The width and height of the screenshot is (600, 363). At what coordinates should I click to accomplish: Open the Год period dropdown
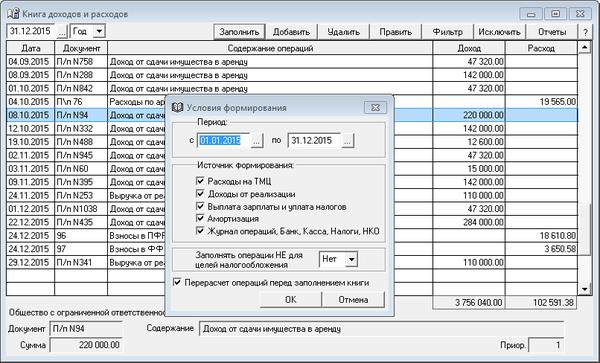[x=99, y=31]
